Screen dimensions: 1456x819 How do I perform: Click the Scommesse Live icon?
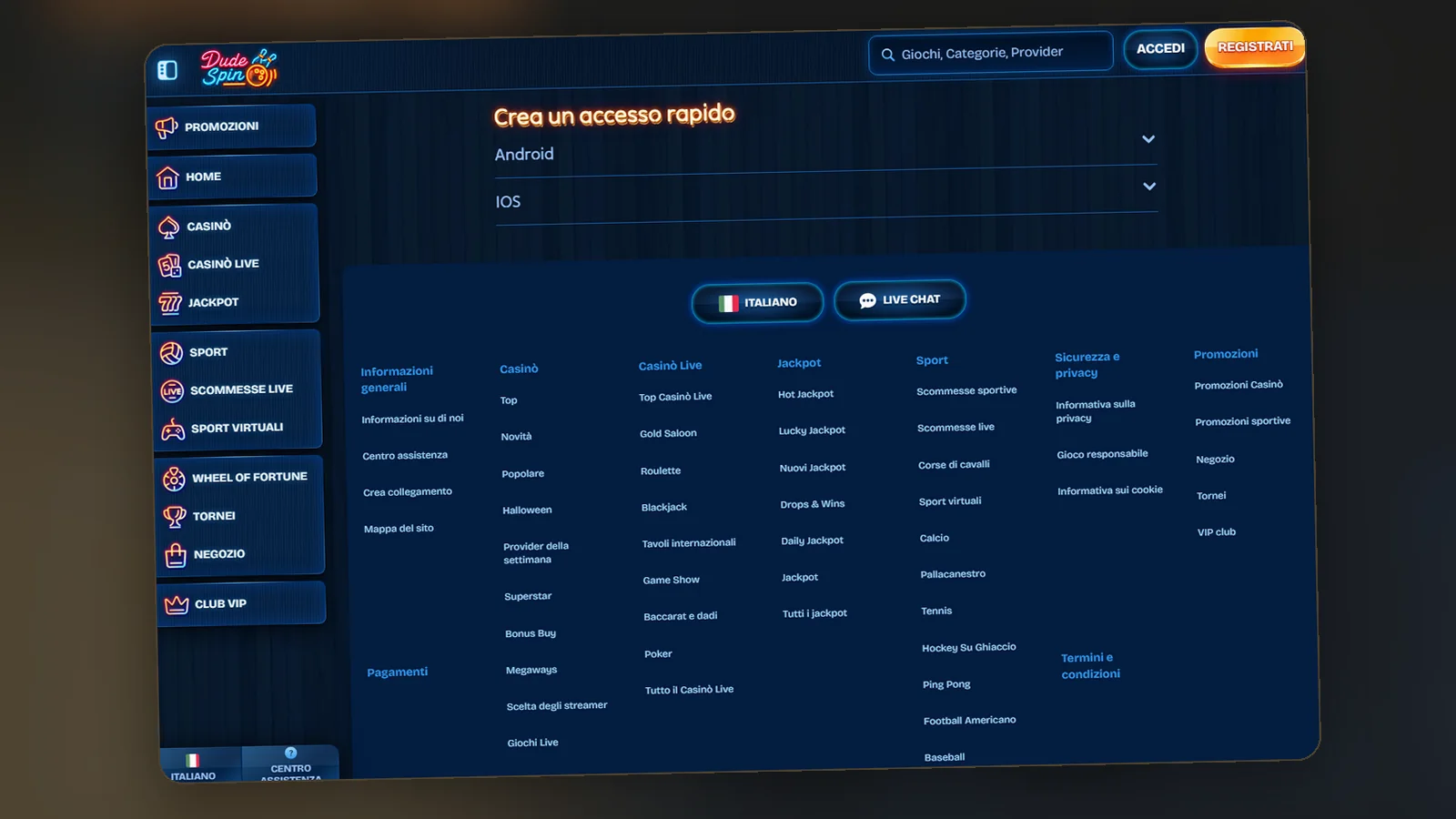point(172,390)
